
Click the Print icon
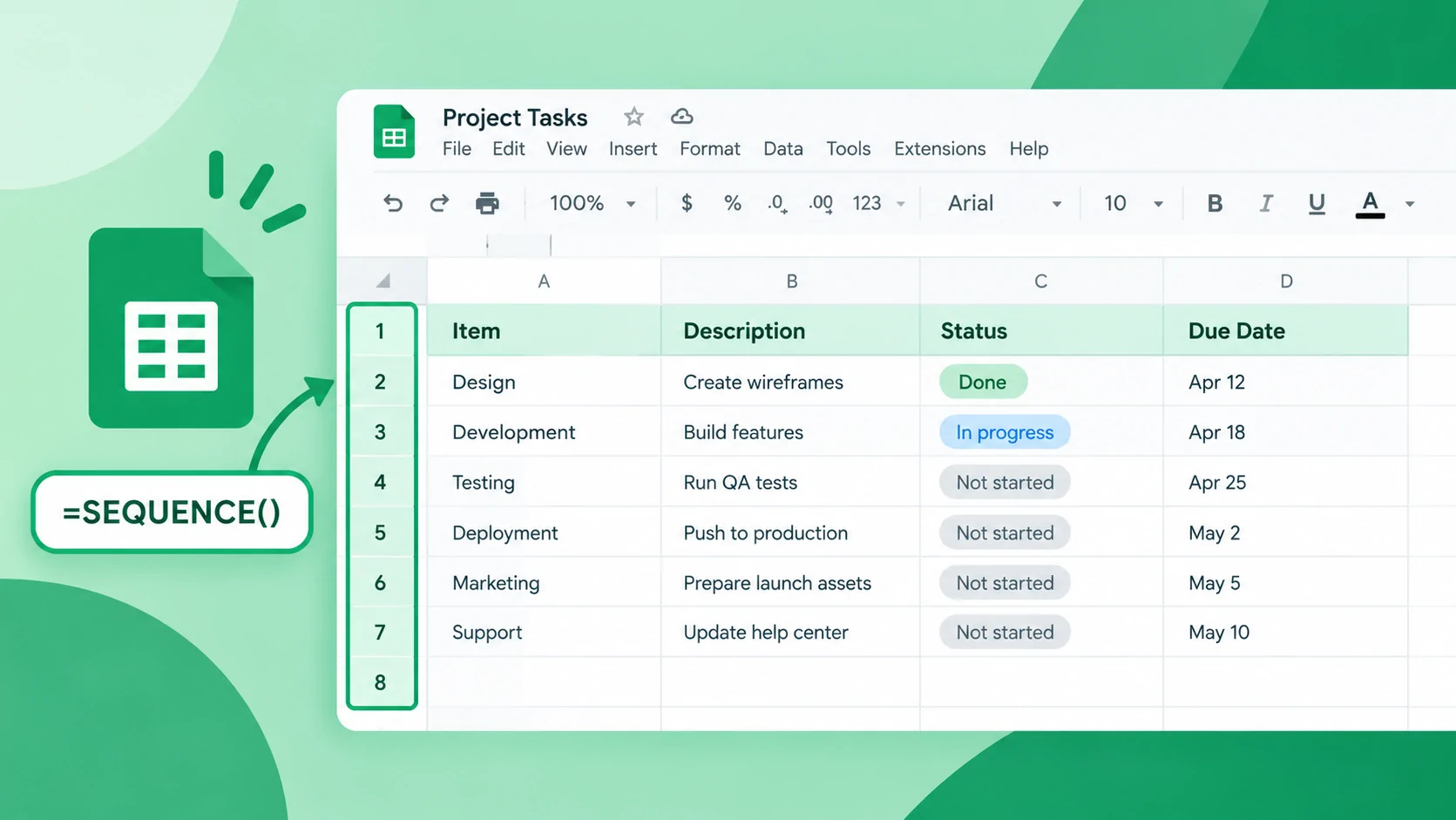pos(487,203)
